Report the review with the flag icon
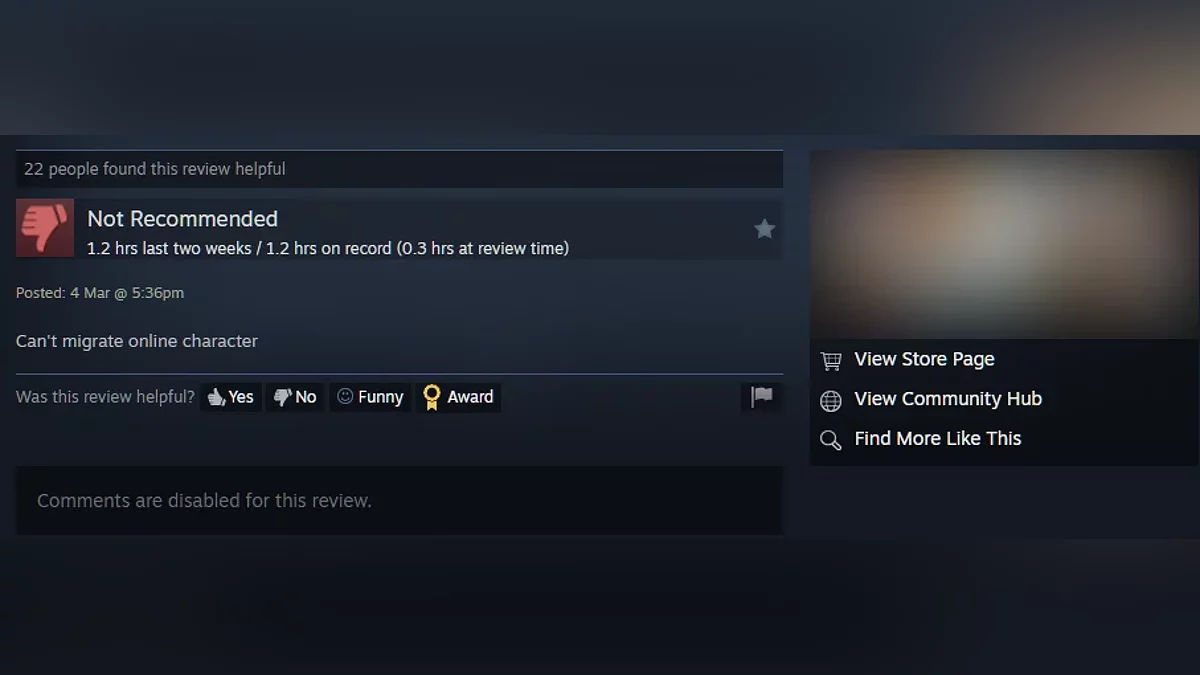This screenshot has width=1200, height=675. click(x=762, y=397)
